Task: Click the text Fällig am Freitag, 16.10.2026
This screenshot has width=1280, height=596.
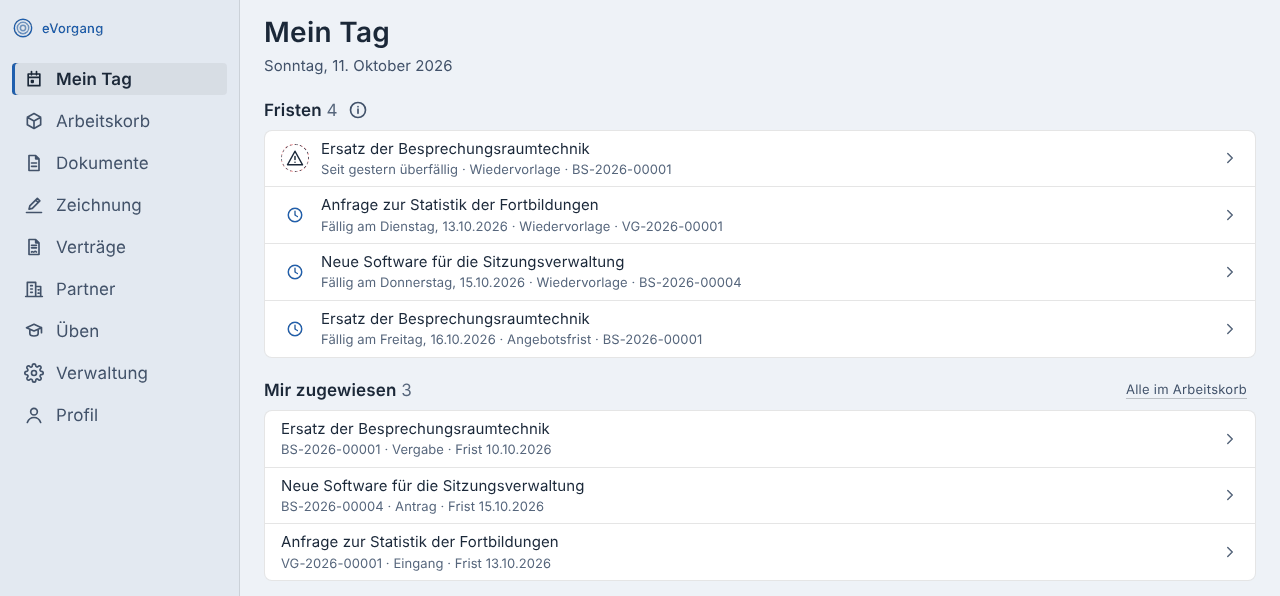Action: pyautogui.click(x=408, y=340)
